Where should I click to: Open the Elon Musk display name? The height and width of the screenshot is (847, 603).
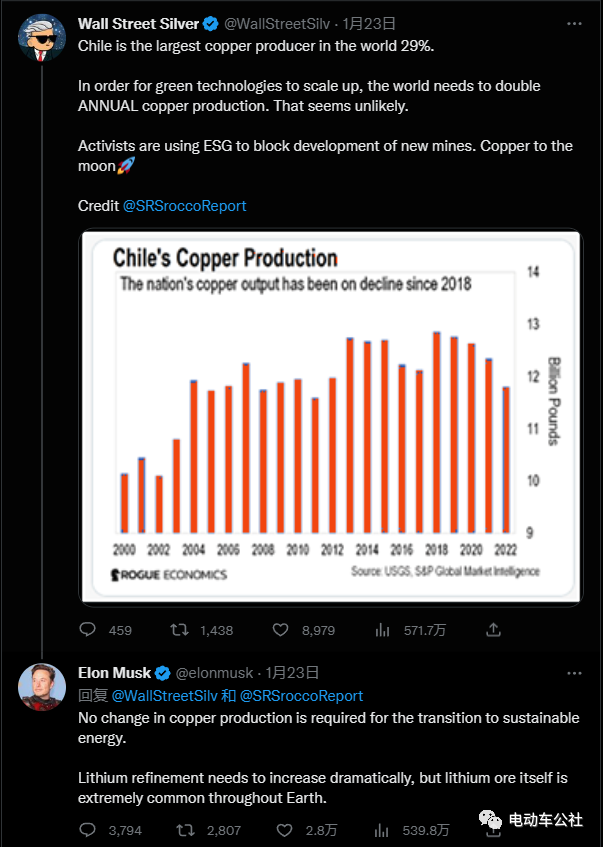(115, 673)
